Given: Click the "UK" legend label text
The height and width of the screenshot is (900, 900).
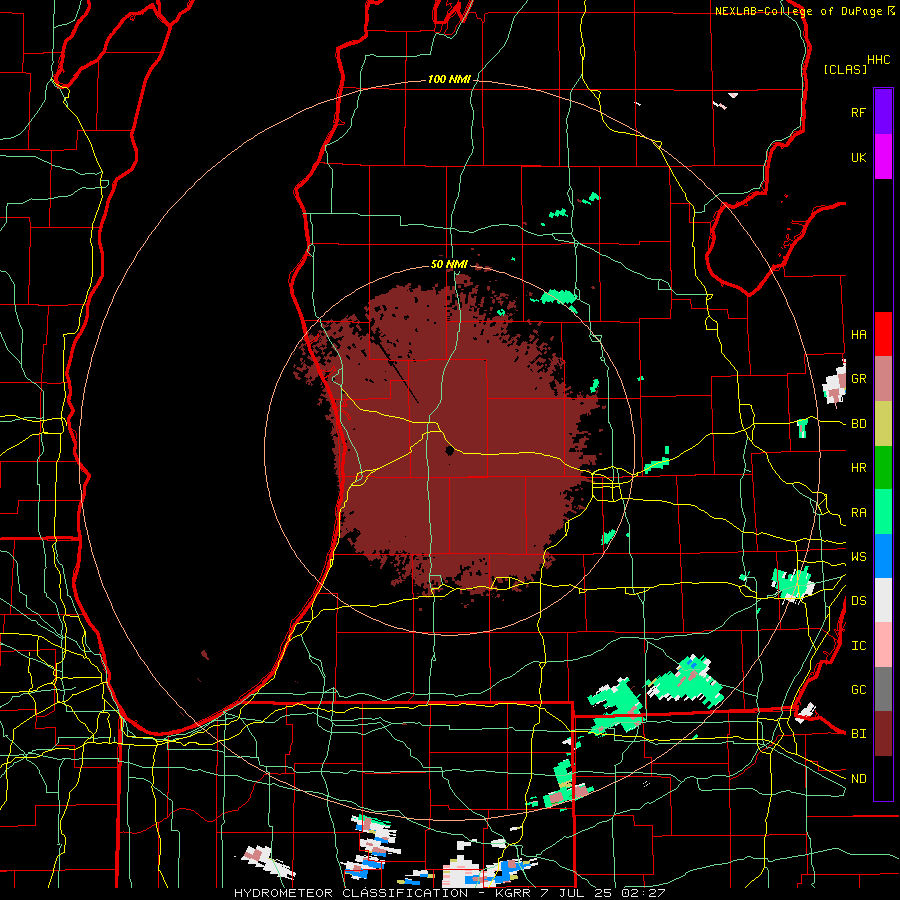Looking at the screenshot, I should (859, 158).
